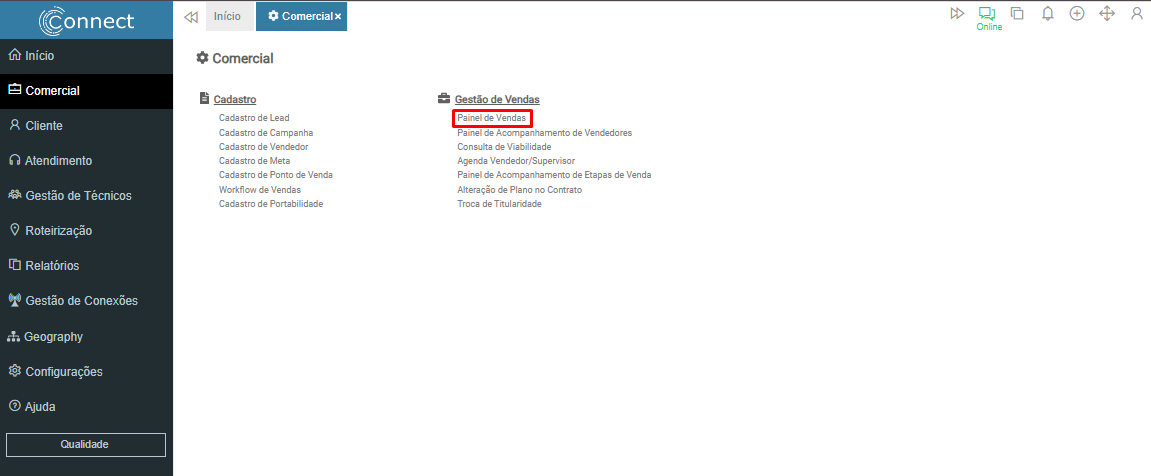Click the Qualidade button
Image resolution: width=1151 pixels, height=476 pixels.
(85, 444)
